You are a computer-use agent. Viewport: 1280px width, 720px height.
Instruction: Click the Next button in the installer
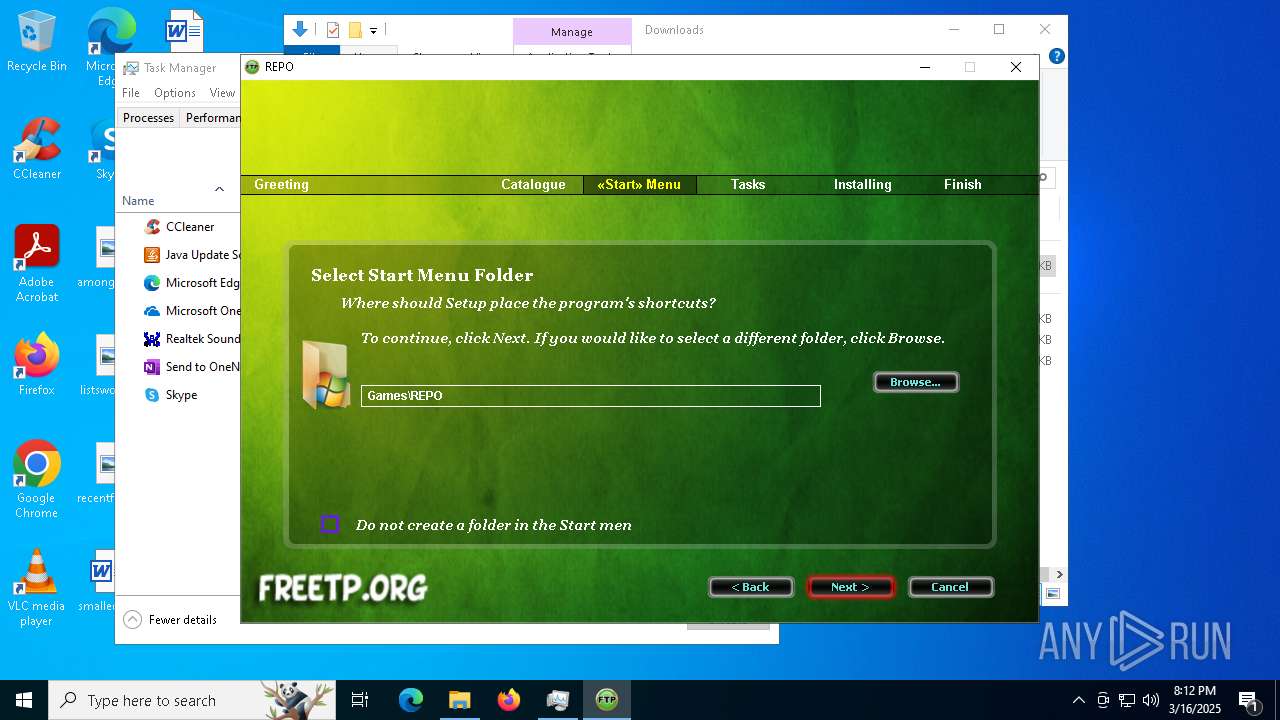pos(850,587)
